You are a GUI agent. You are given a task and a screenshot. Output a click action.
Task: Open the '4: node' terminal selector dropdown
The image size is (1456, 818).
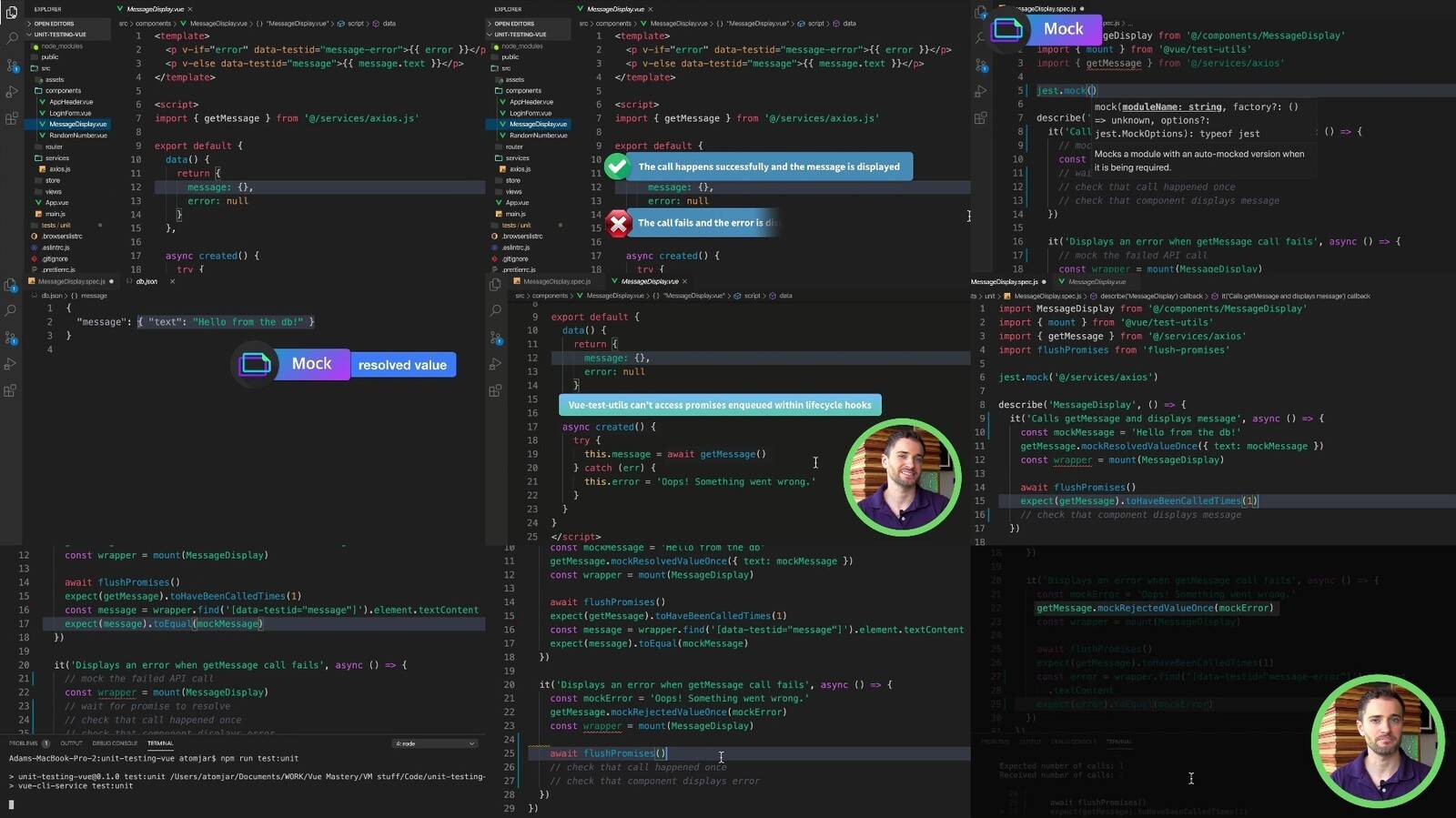[435, 743]
